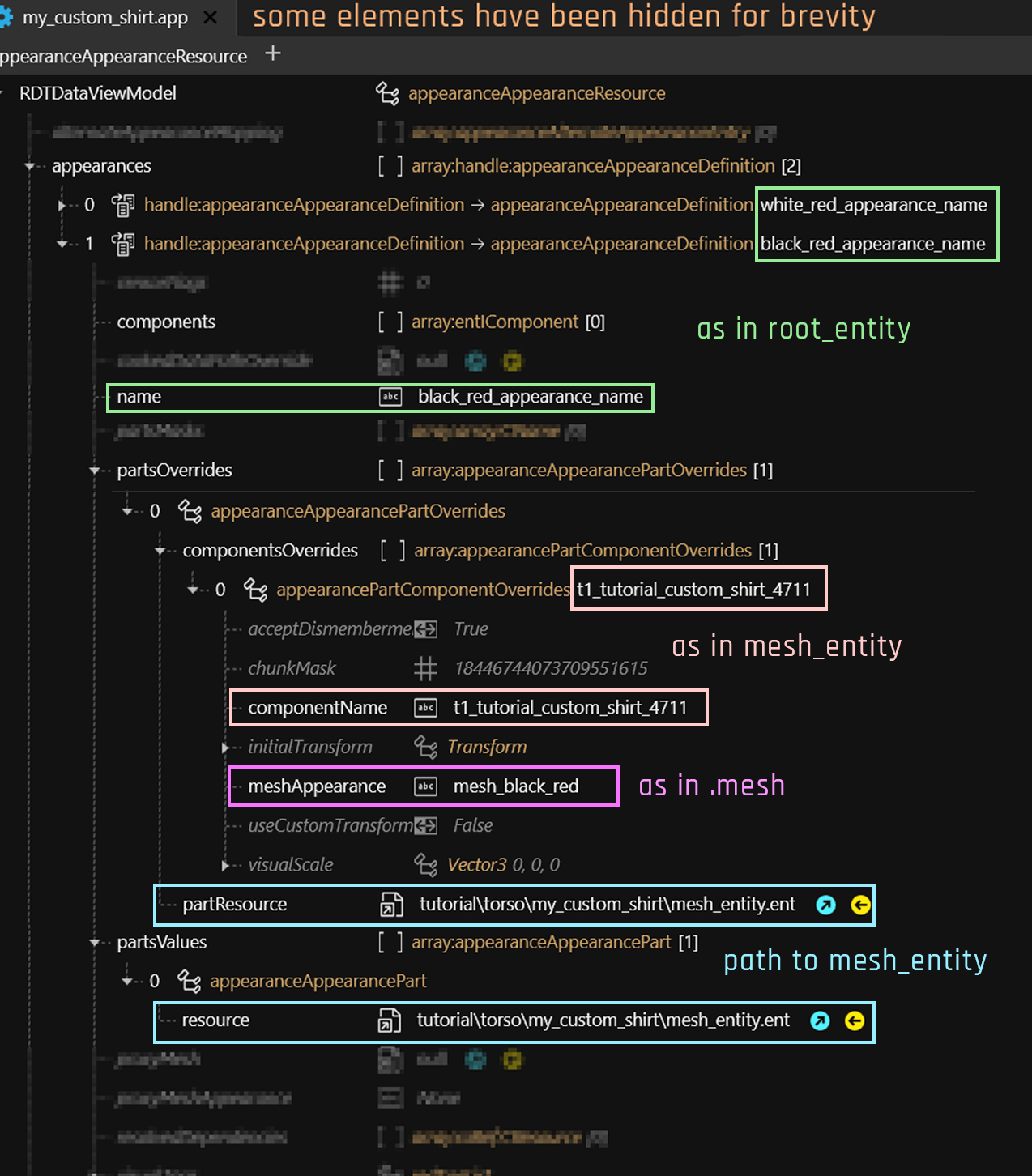Select the componentName row in tree
The width and height of the screenshot is (1032, 1176).
pos(318,708)
